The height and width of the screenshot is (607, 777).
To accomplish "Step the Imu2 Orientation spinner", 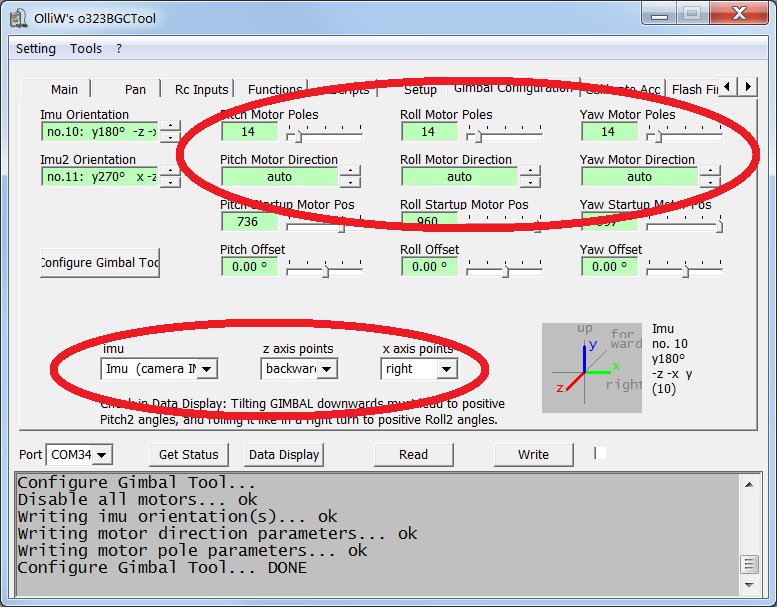I will (171, 176).
